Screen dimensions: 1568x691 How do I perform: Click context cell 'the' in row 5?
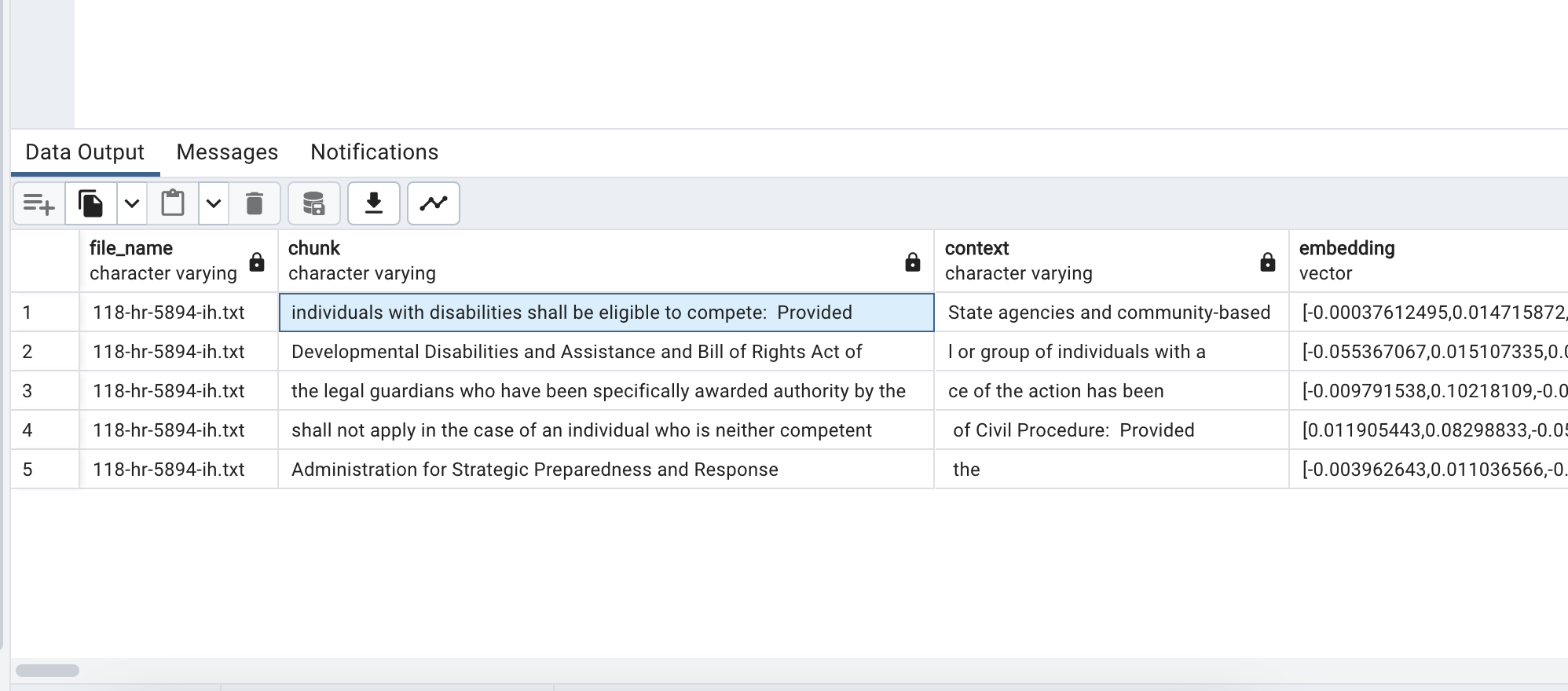coord(1112,470)
